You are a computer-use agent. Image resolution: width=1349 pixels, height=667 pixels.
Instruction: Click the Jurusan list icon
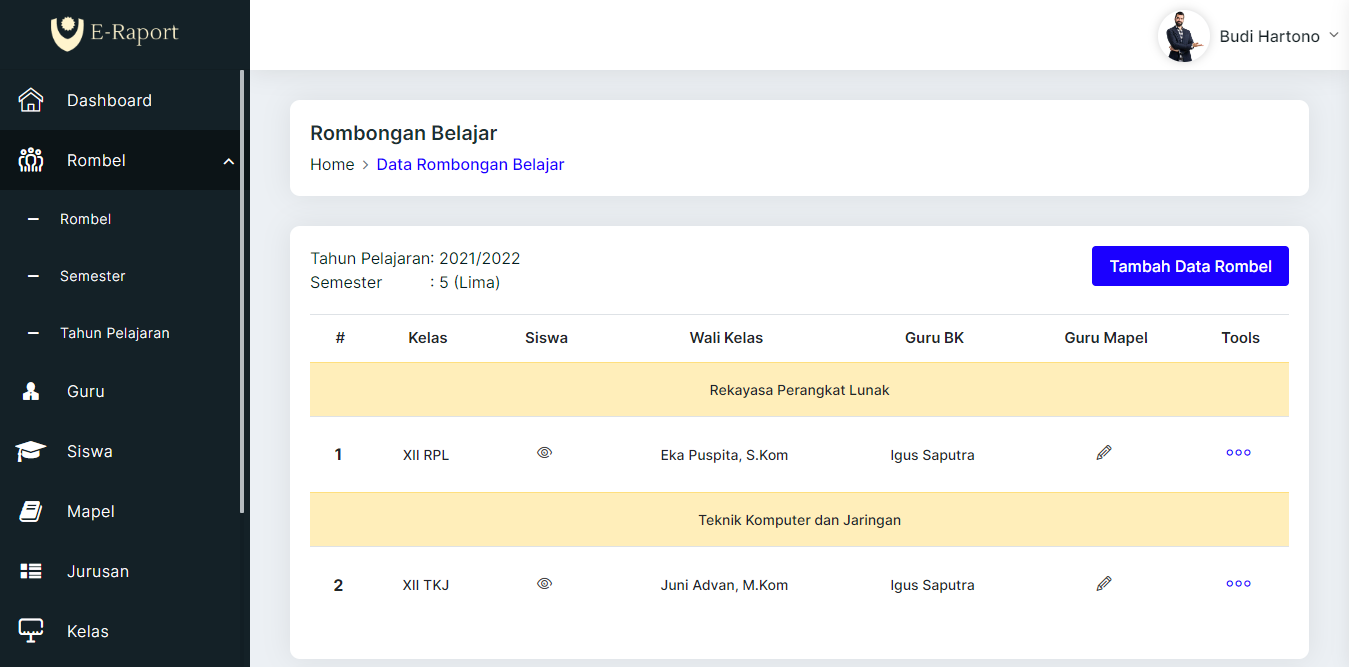[31, 572]
